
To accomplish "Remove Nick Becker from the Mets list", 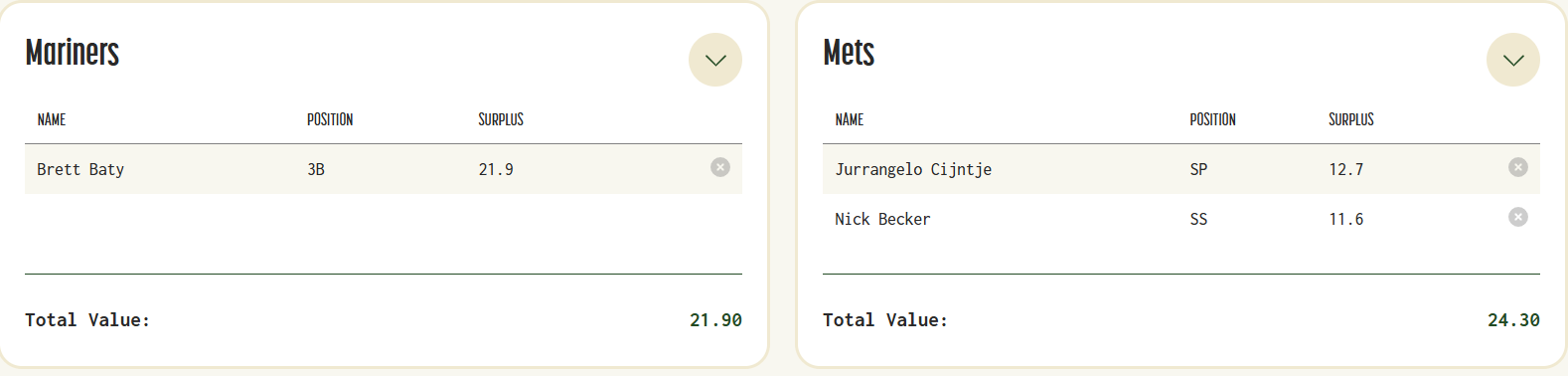I will click(1518, 217).
